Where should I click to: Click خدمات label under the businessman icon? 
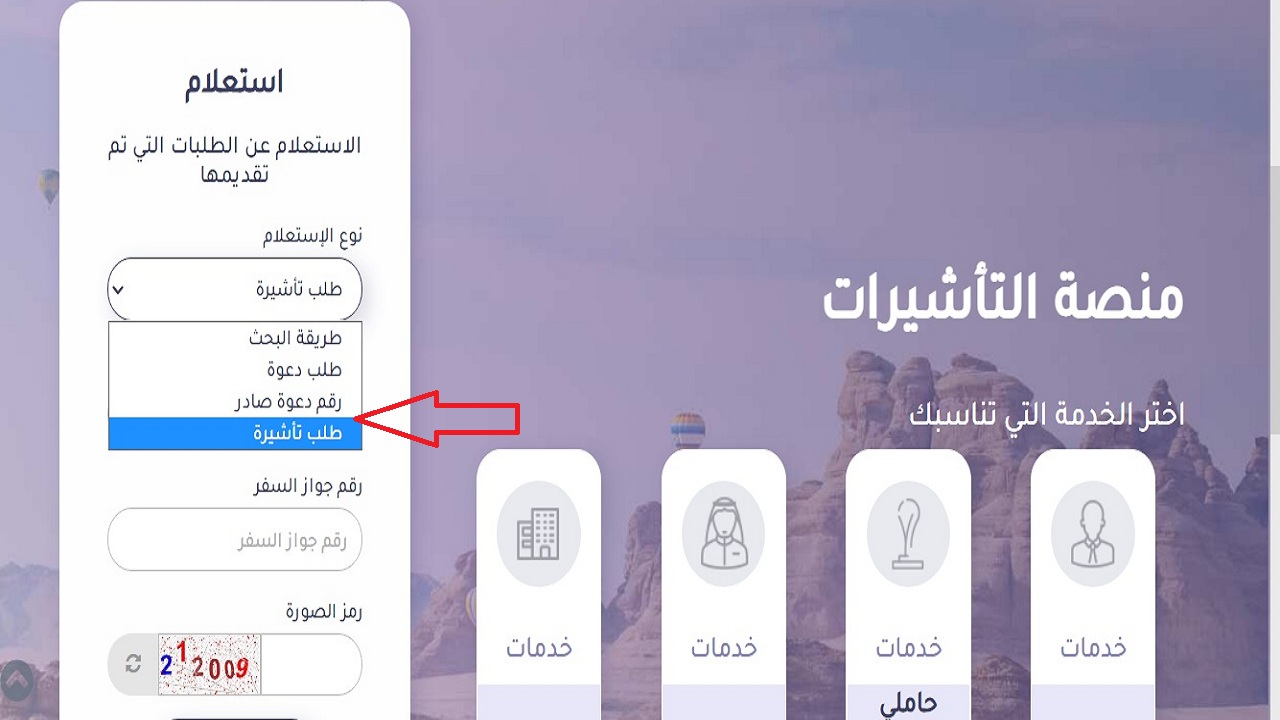(x=1093, y=647)
